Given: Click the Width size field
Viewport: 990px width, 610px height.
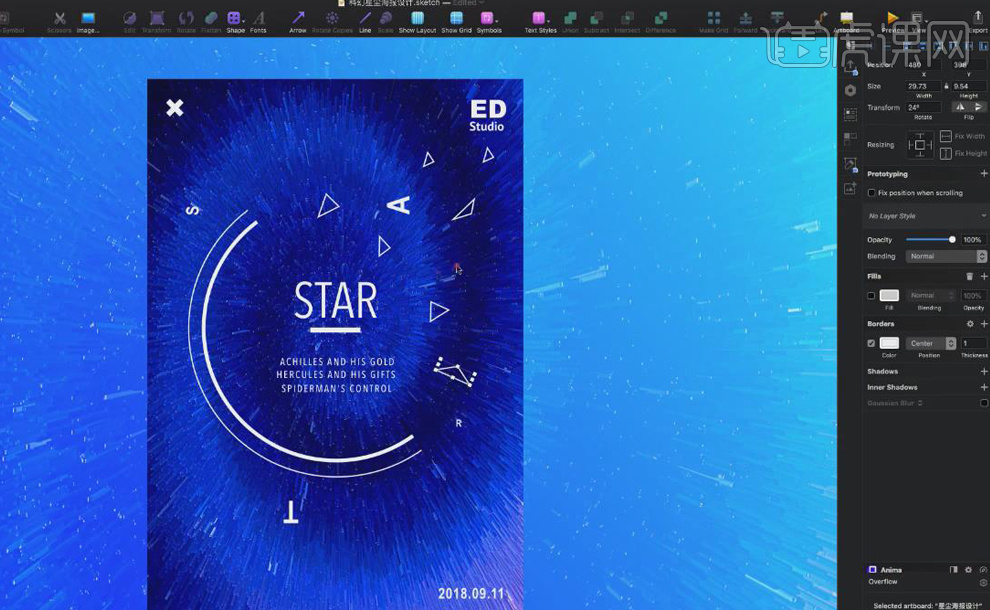Looking at the screenshot, I should (923, 86).
